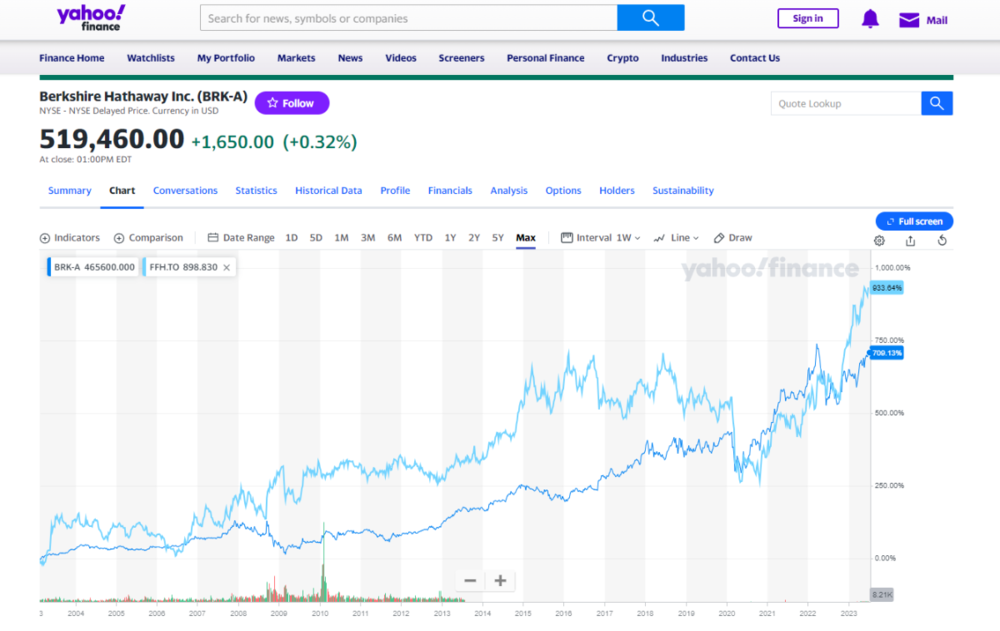This screenshot has height=631, width=1000.
Task: Click the 933.64% price tag
Action: point(886,288)
